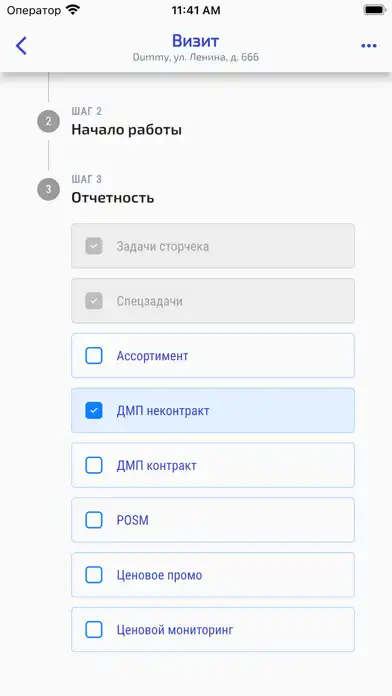Expand the Начало работы step
Image resolution: width=392 pixels, height=696 pixels.
point(127,130)
